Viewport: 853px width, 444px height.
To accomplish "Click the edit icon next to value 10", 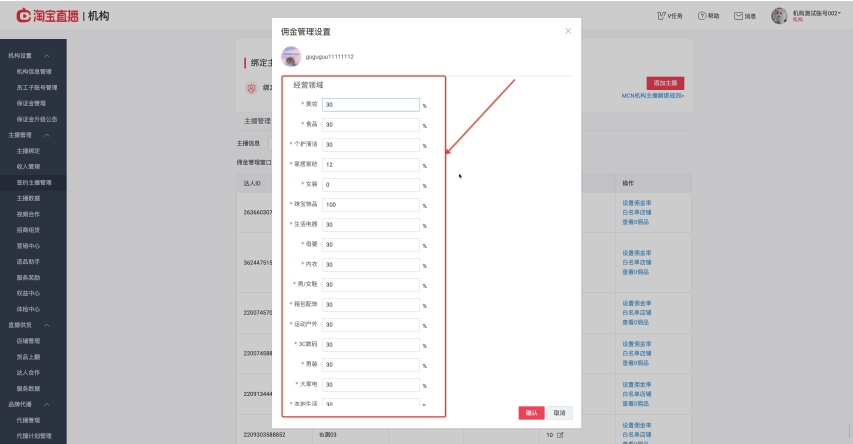I will pyautogui.click(x=560, y=435).
